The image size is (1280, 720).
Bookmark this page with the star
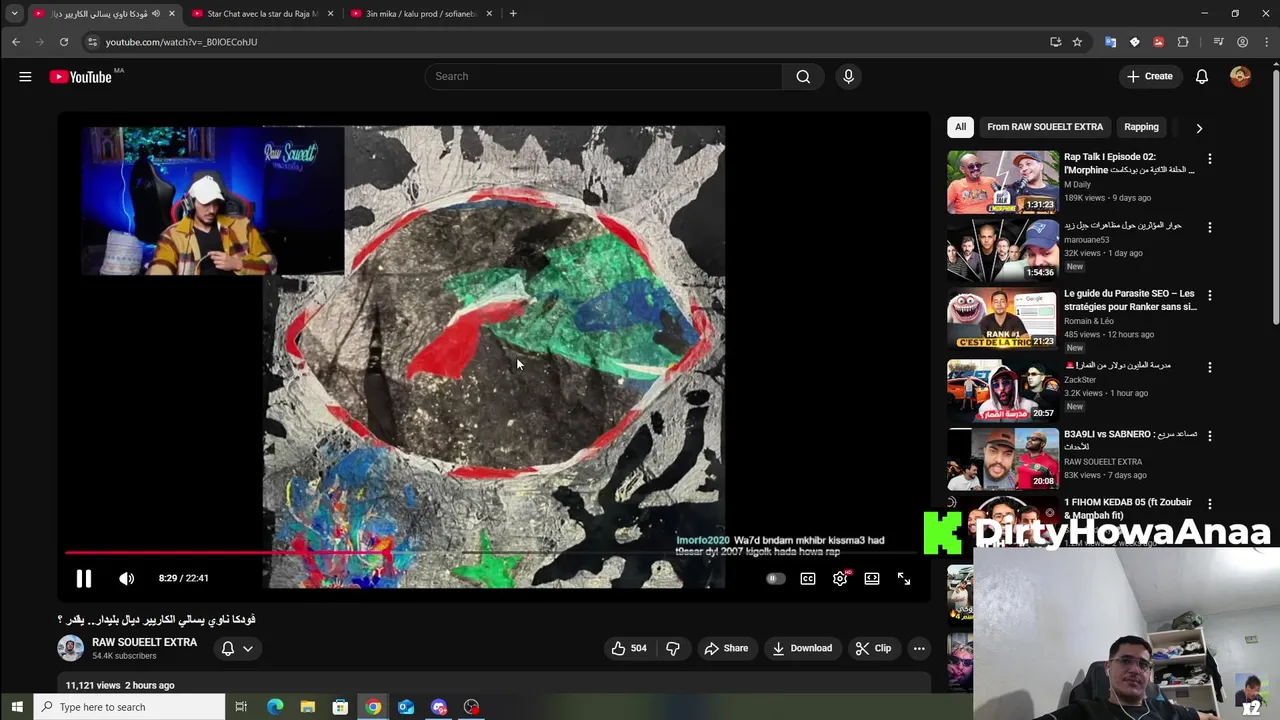(1077, 42)
